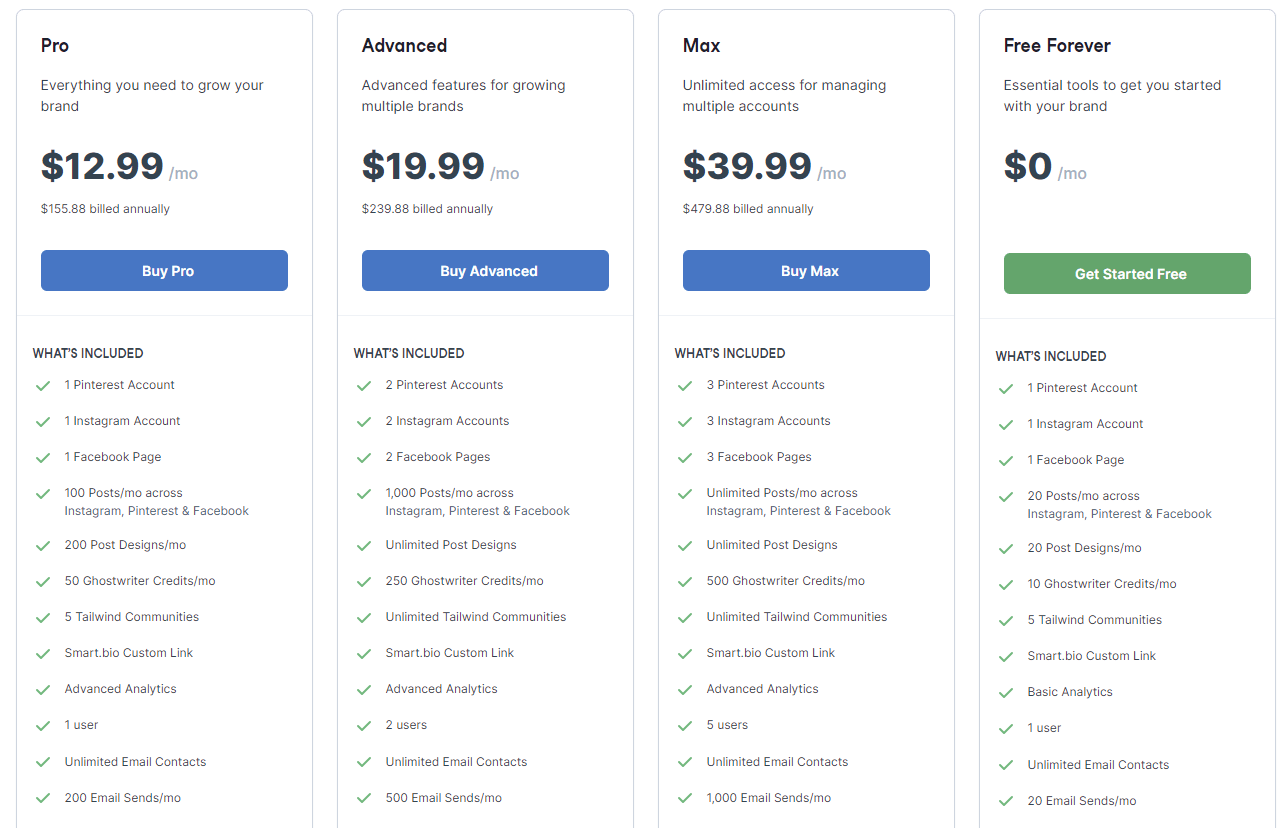The width and height of the screenshot is (1286, 828).
Task: Click checkmark next to 20 Email Sends/mo
Action: click(x=1006, y=802)
